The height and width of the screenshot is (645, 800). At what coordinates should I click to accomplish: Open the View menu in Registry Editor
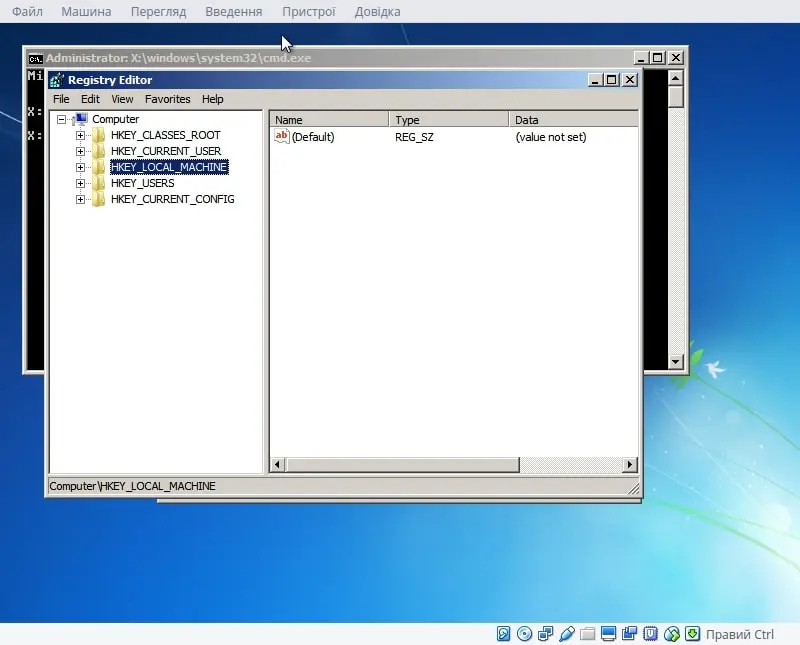pos(122,99)
